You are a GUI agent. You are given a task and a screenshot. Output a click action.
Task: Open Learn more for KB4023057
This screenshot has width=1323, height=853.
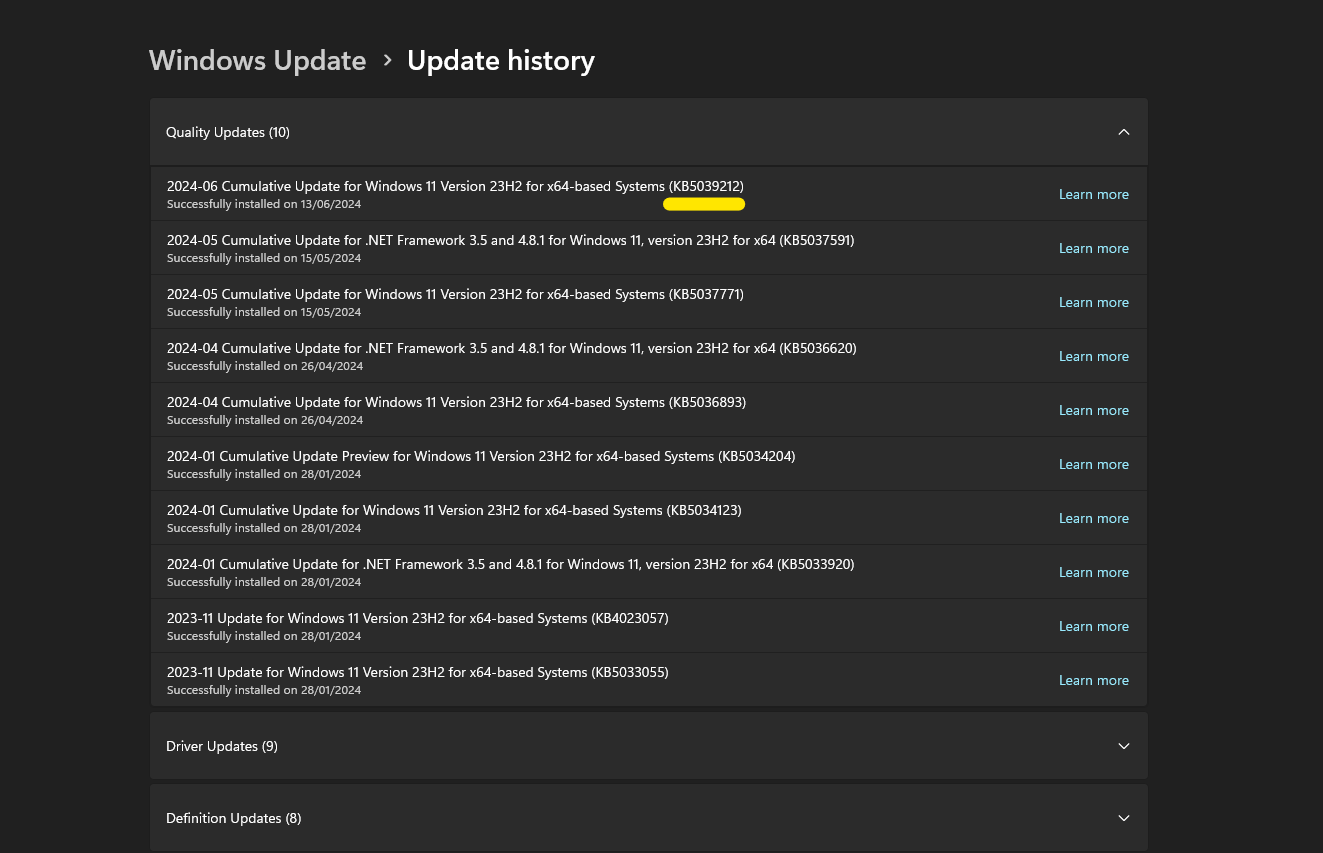[1093, 626]
